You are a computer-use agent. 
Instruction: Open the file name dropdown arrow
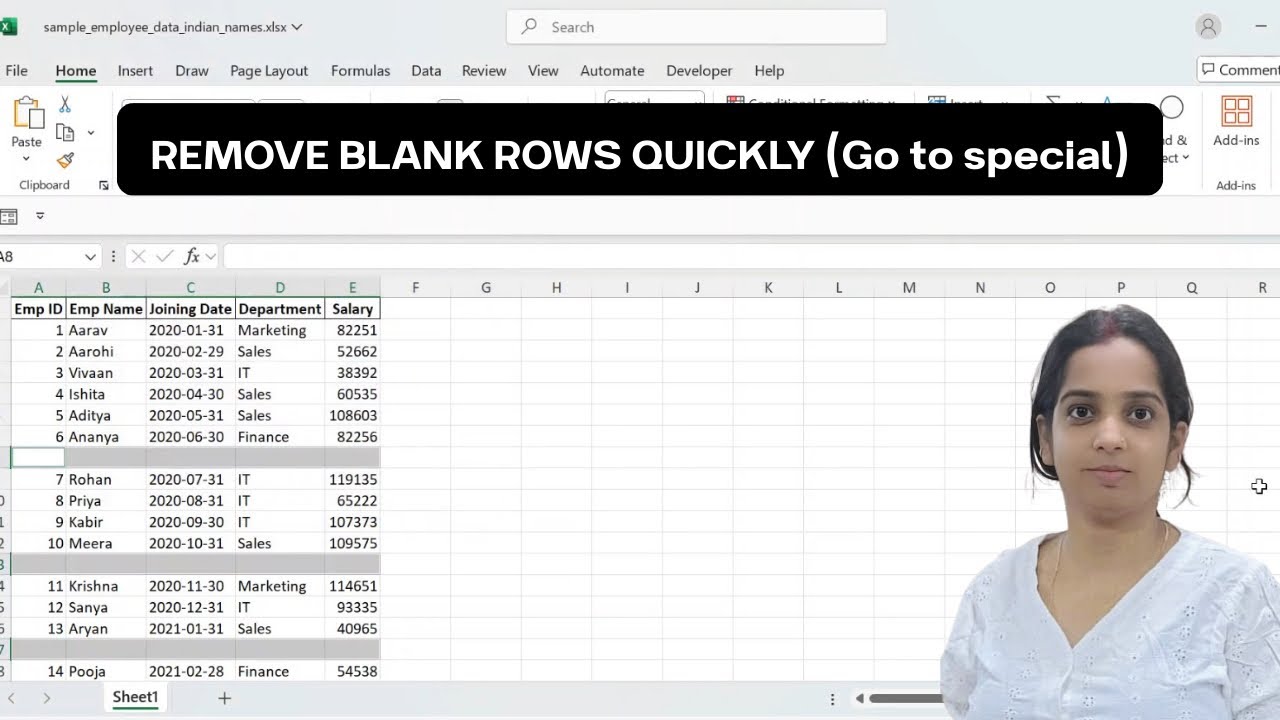click(x=297, y=27)
